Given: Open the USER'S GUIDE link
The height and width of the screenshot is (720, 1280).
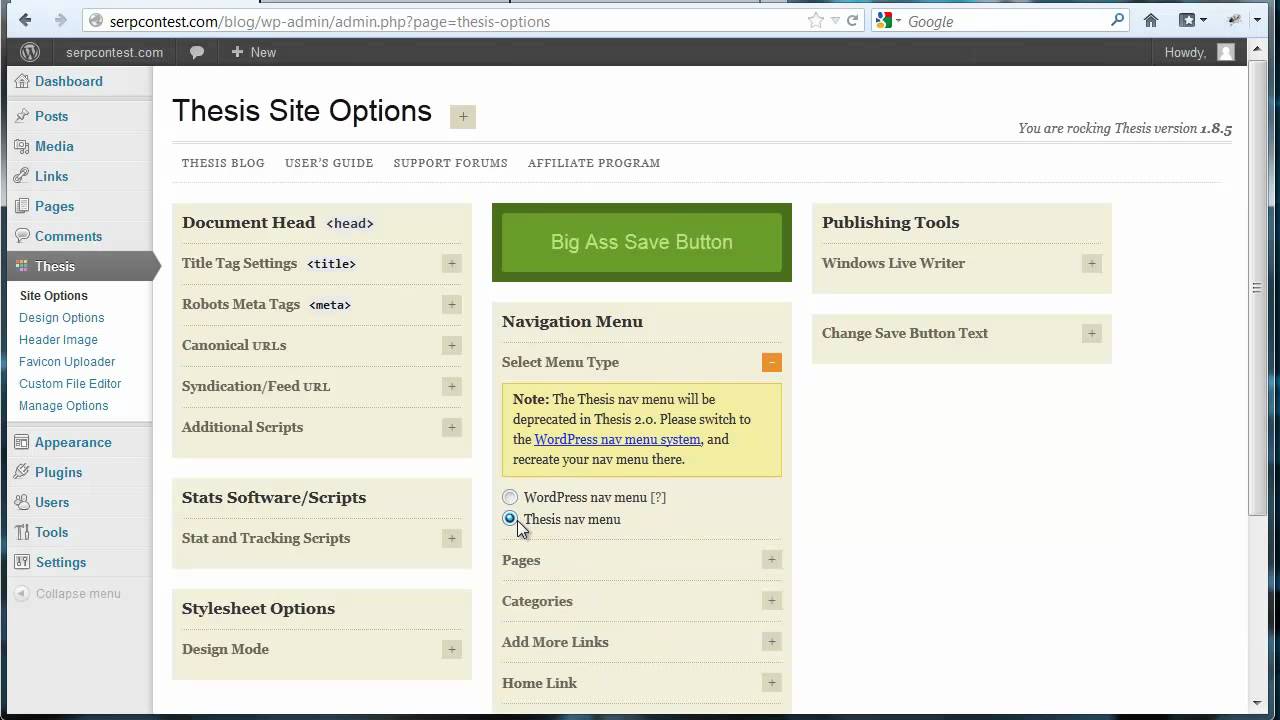Looking at the screenshot, I should click(329, 163).
